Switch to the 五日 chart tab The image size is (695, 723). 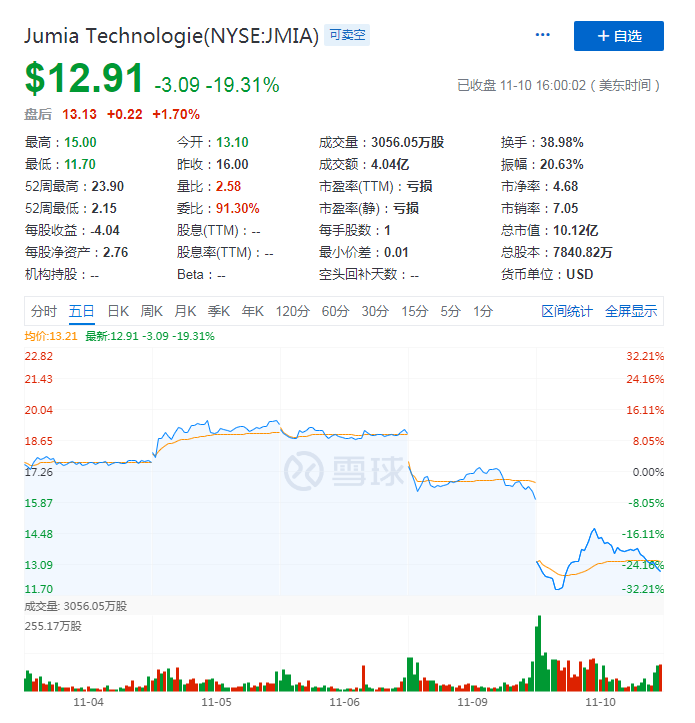point(82,312)
